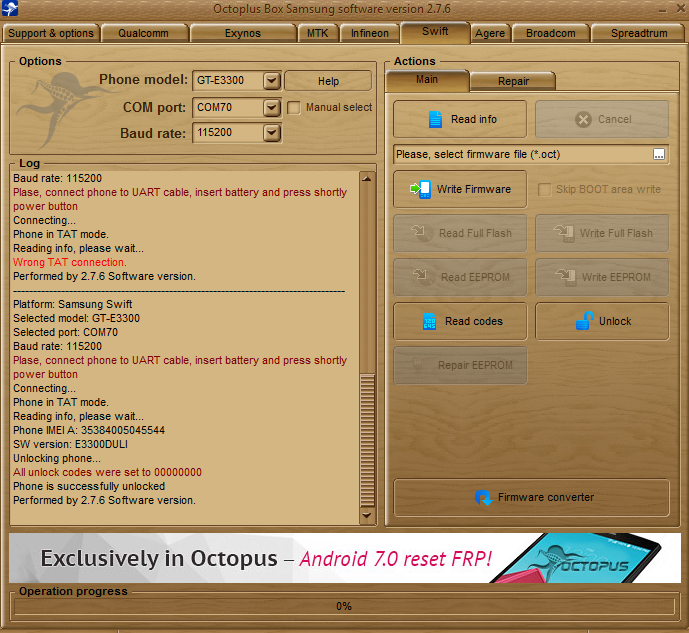Click the Help button
Viewport: 689px width, 633px height.
click(x=328, y=81)
